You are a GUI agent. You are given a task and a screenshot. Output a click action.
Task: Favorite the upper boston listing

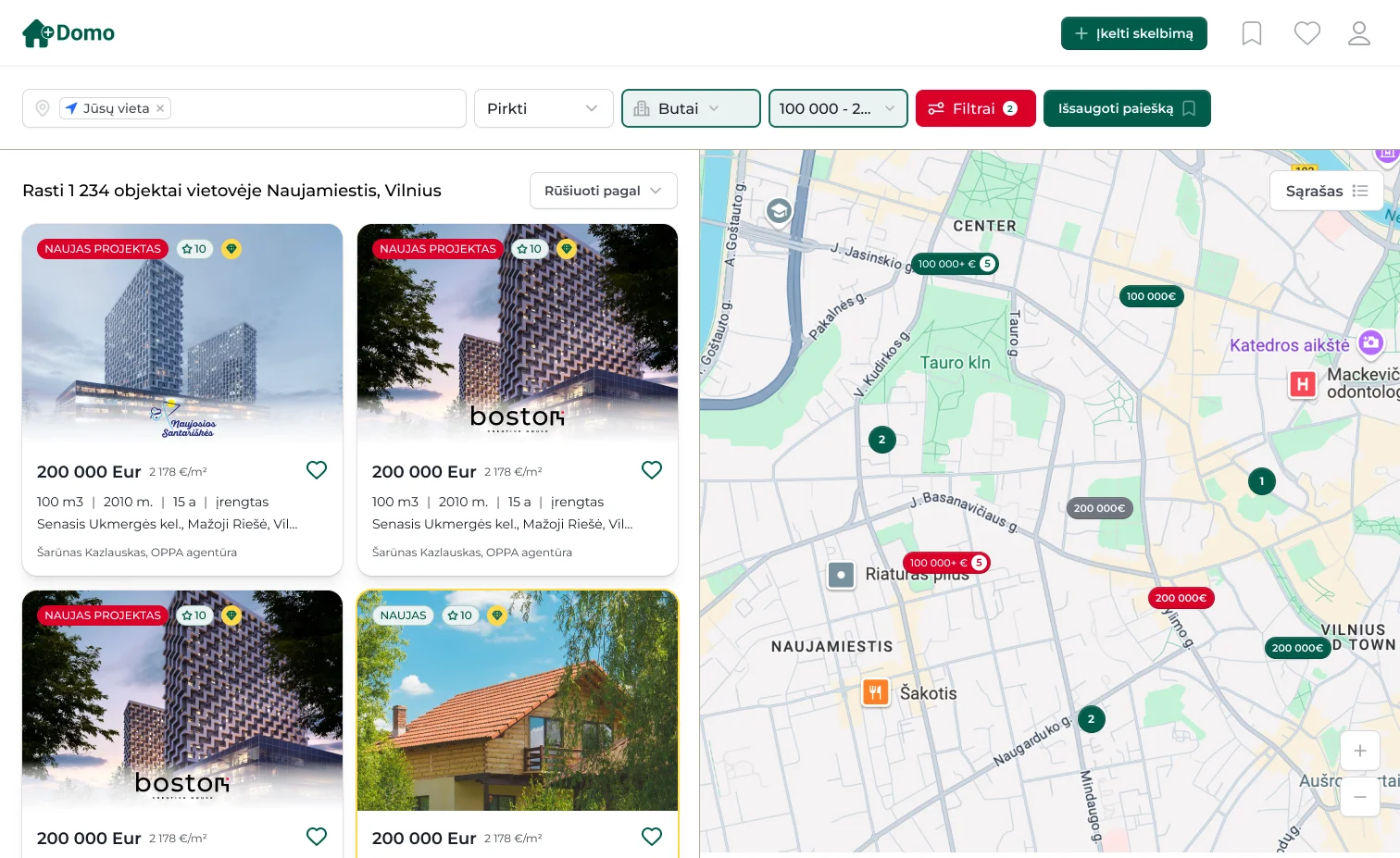point(652,470)
